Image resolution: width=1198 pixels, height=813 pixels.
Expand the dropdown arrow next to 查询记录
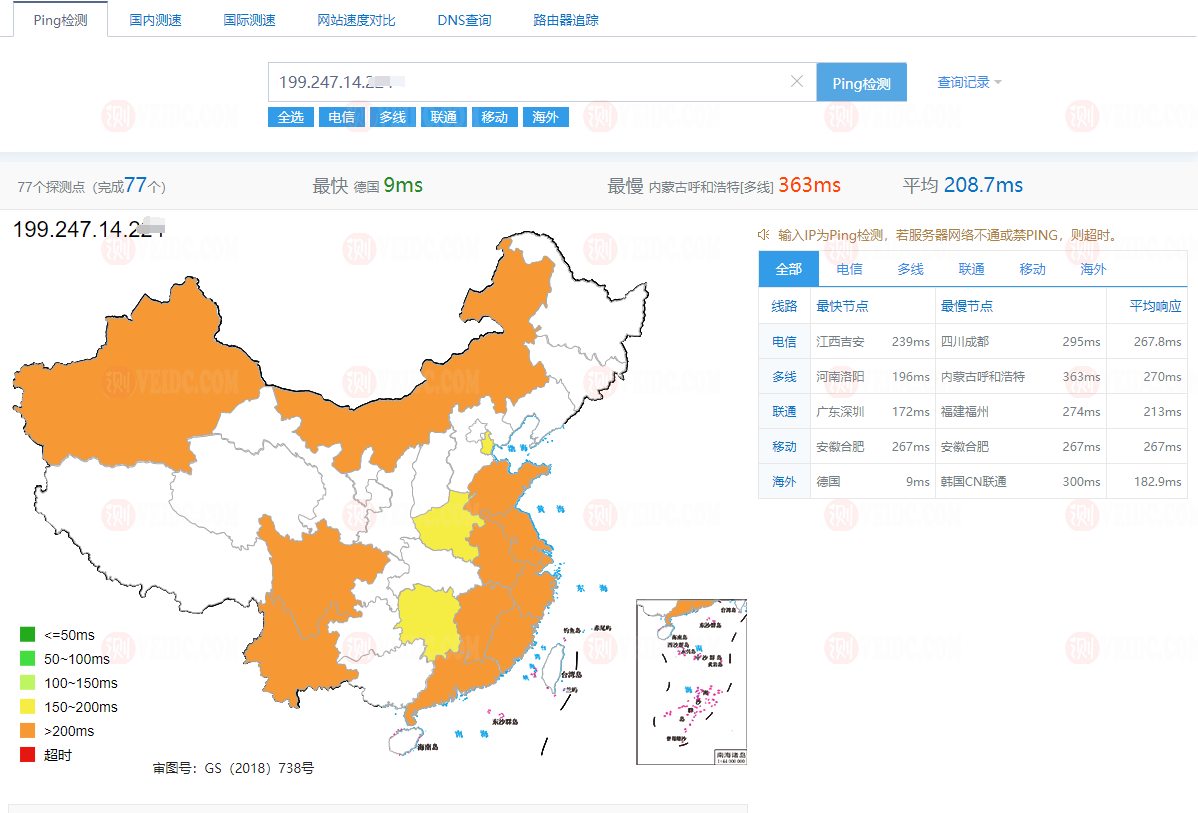[995, 82]
